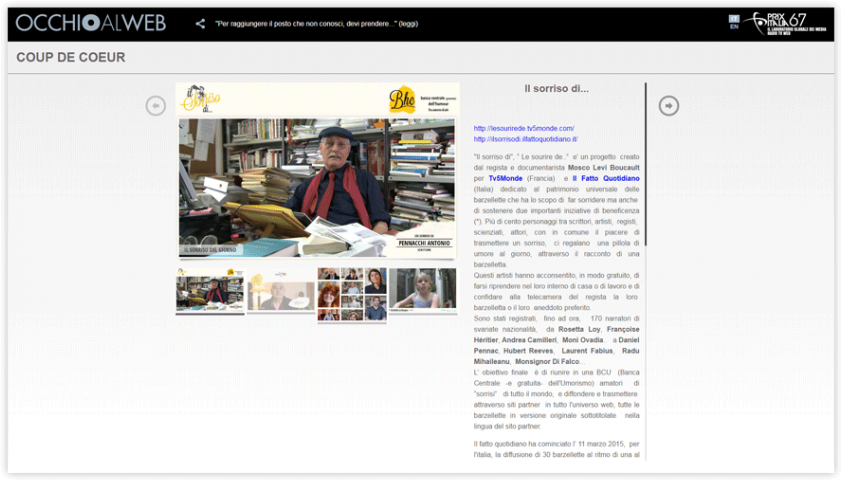Screen dimensions: 846x482
Task: Click the 'Il sorriso di...' title
Action: (556, 89)
